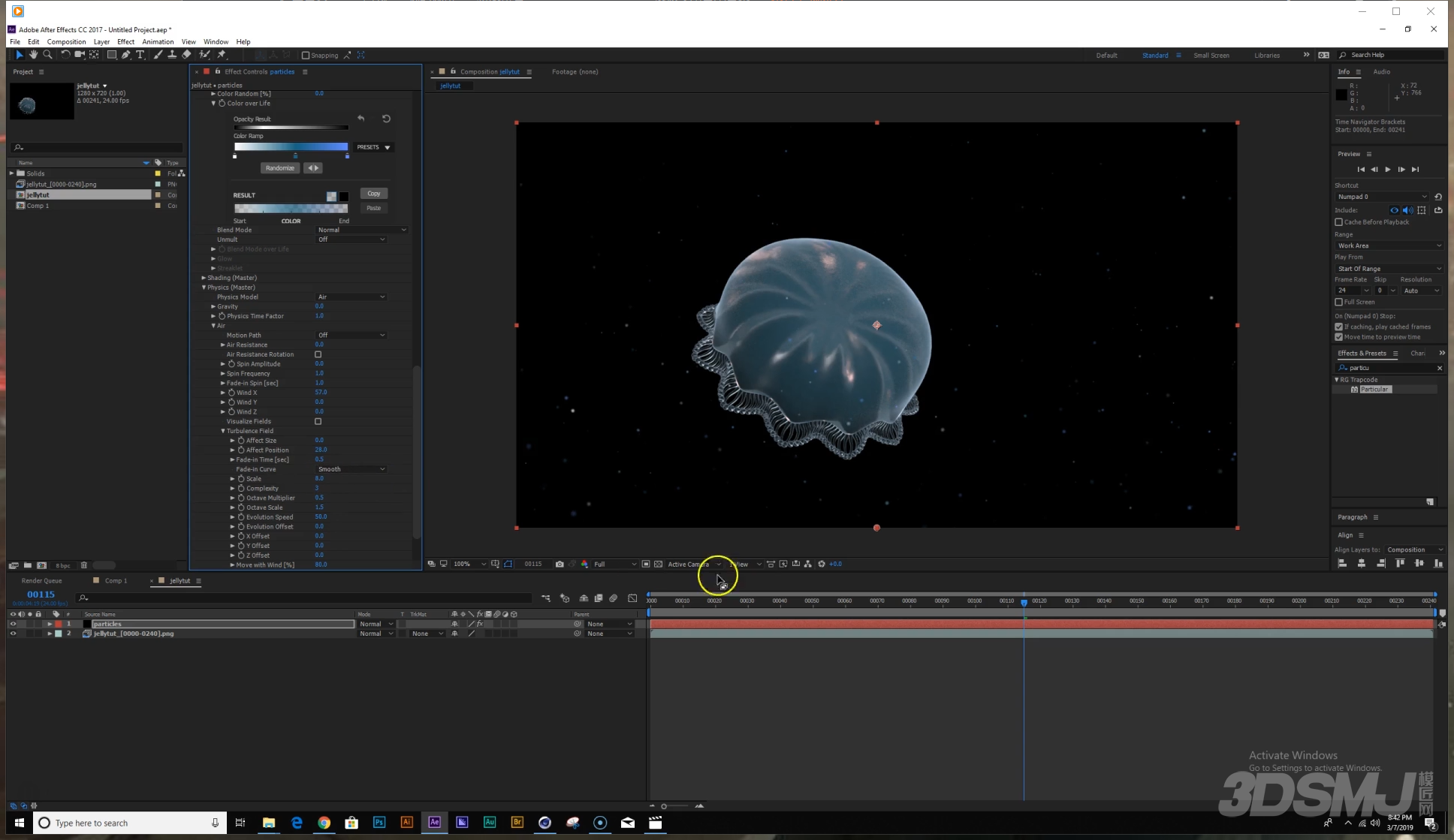Image resolution: width=1454 pixels, height=840 pixels.
Task: Toggle Draft 3D in timeline
Action: (565, 598)
